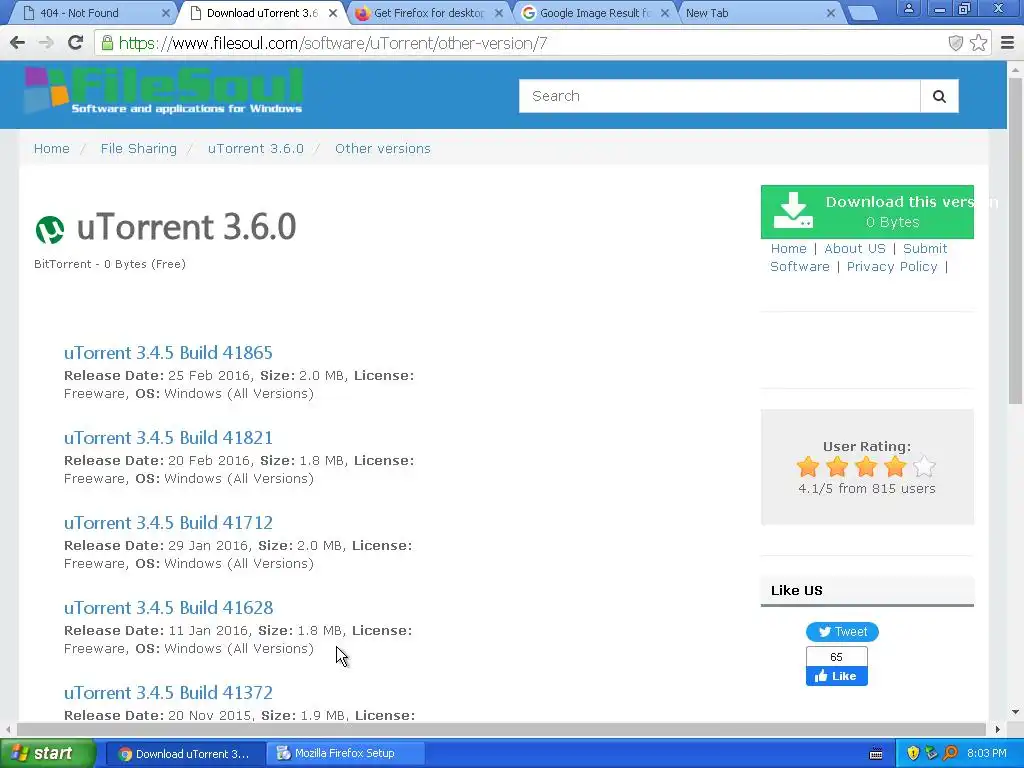This screenshot has width=1024, height=768.
Task: Open uTorrent 3.4.5 Build 41372 link
Action: [168, 692]
